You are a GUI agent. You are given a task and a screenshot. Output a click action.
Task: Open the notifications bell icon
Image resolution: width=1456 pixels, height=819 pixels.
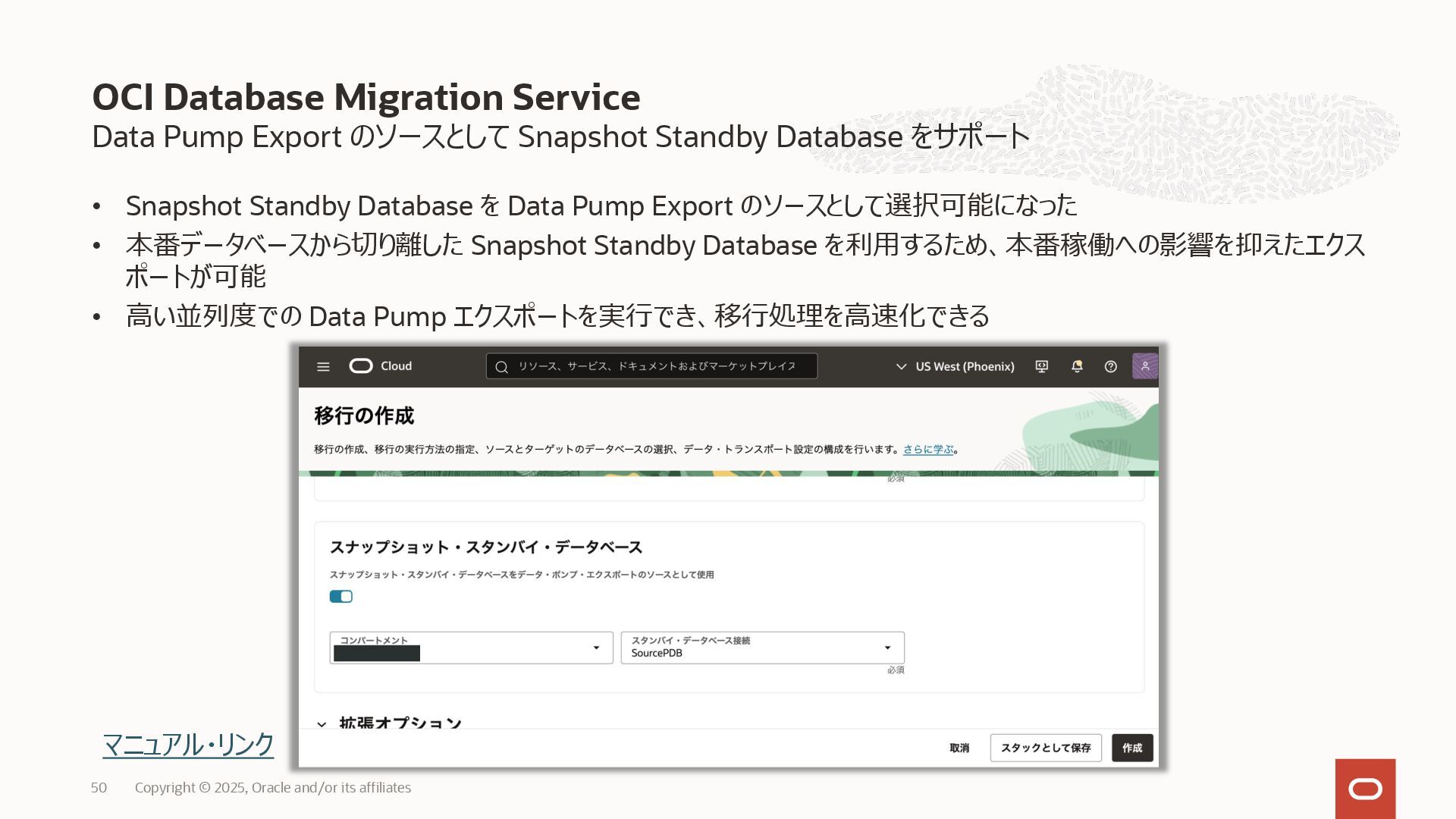[1077, 366]
